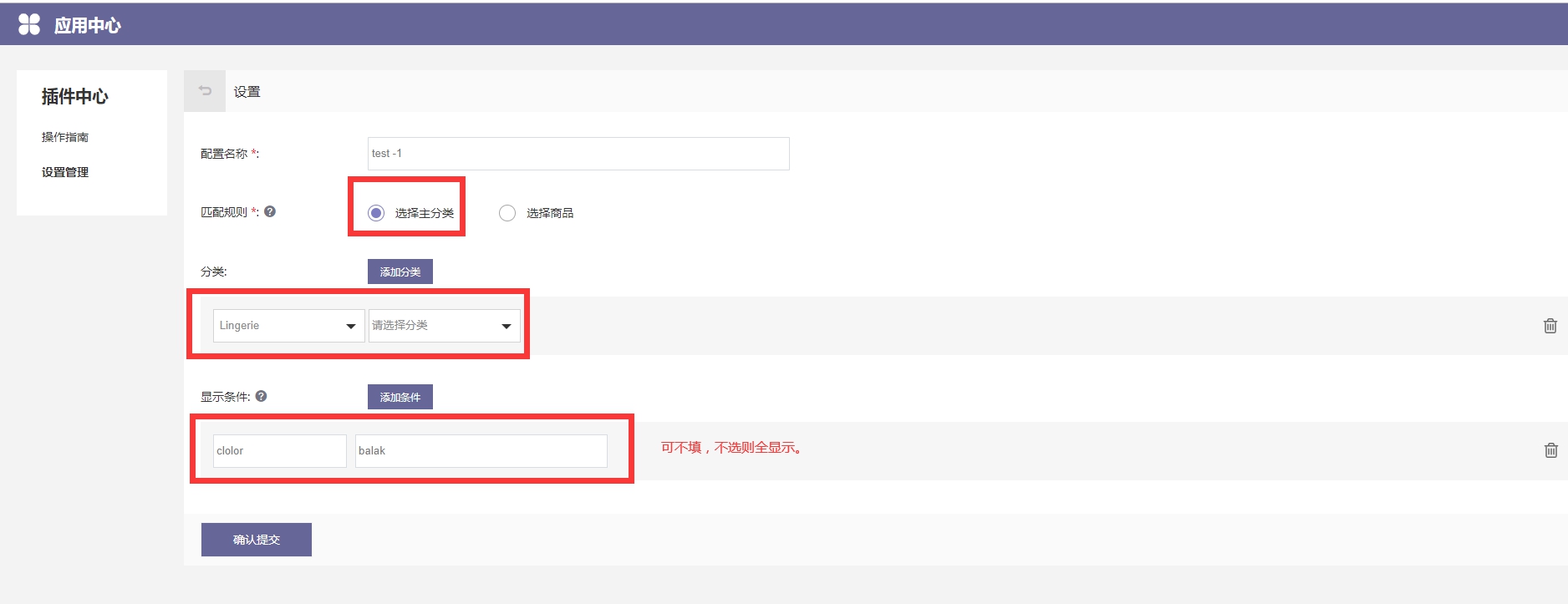1568x604 pixels.
Task: Click the four-leaf app center logo
Action: (x=29, y=25)
